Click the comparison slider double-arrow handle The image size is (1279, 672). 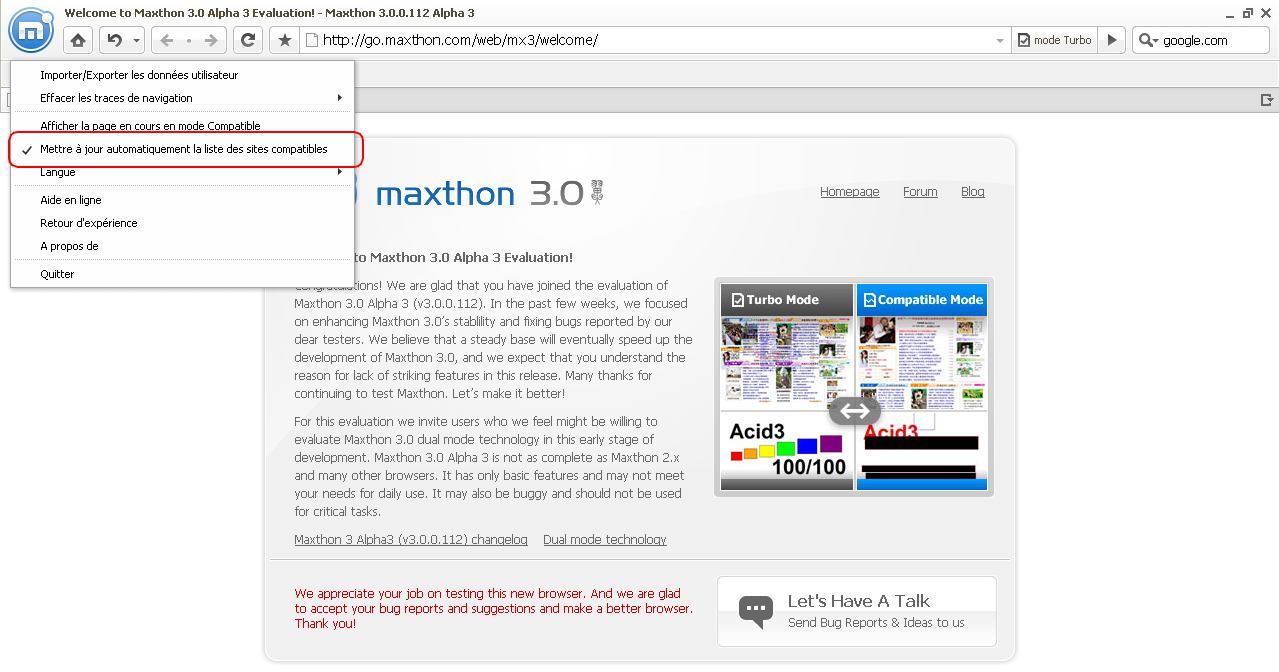855,410
